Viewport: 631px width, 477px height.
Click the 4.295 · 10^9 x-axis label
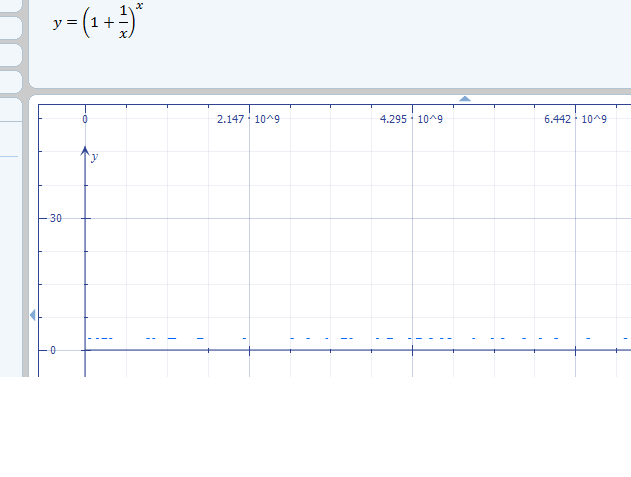411,120
